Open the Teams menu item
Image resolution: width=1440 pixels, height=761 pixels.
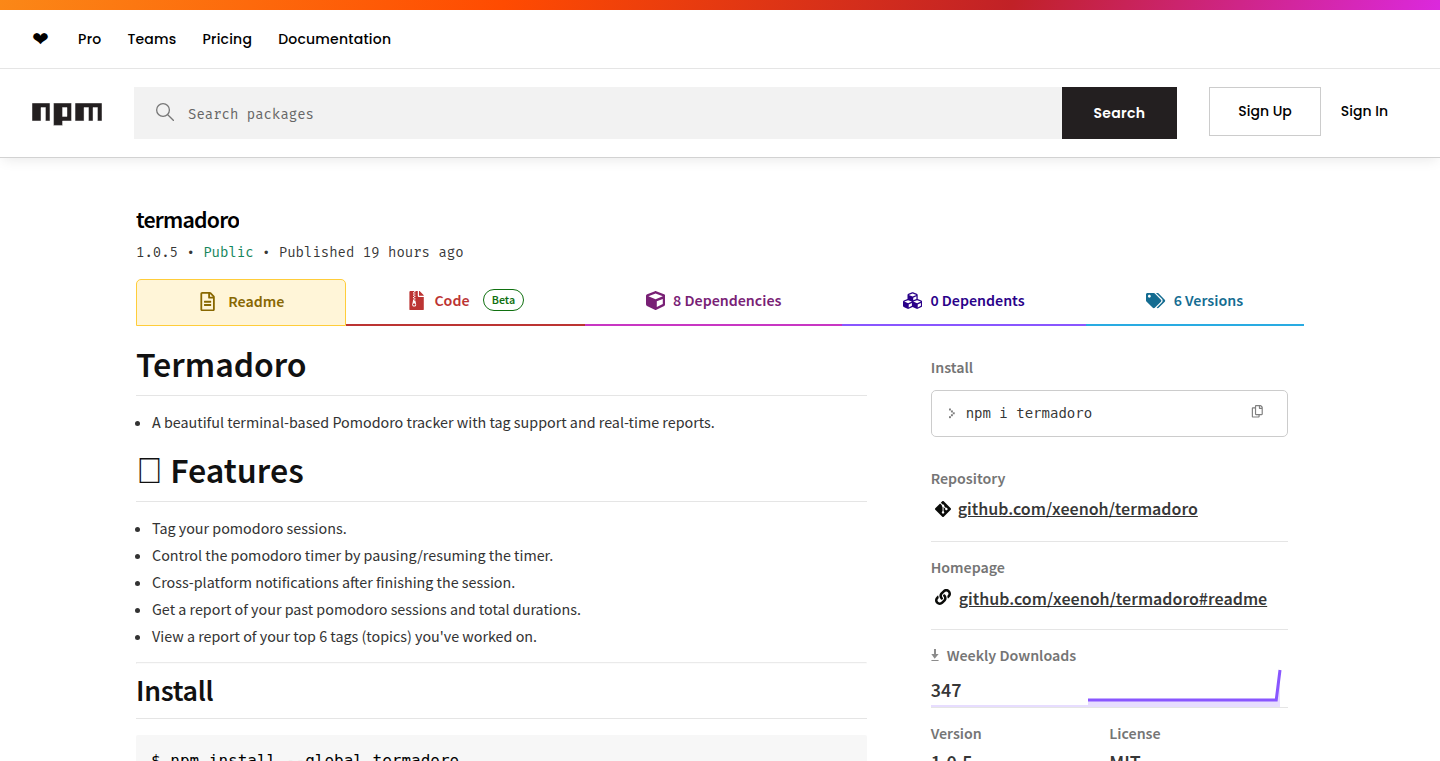point(152,39)
